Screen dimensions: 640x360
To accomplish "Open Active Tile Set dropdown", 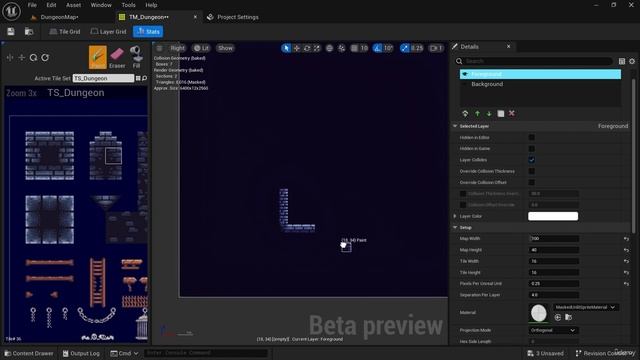I will (103, 78).
